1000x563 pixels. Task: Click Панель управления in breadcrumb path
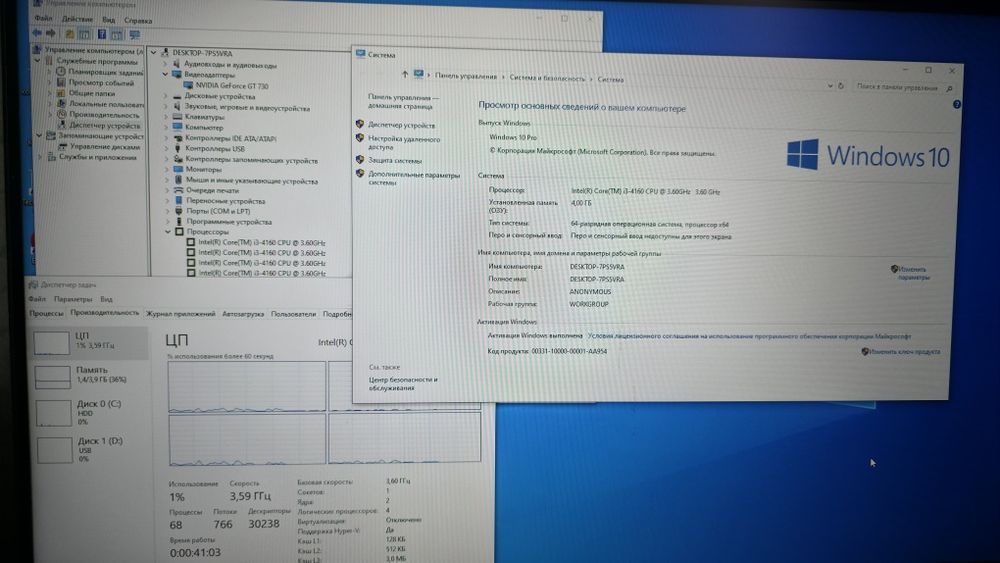[466, 77]
